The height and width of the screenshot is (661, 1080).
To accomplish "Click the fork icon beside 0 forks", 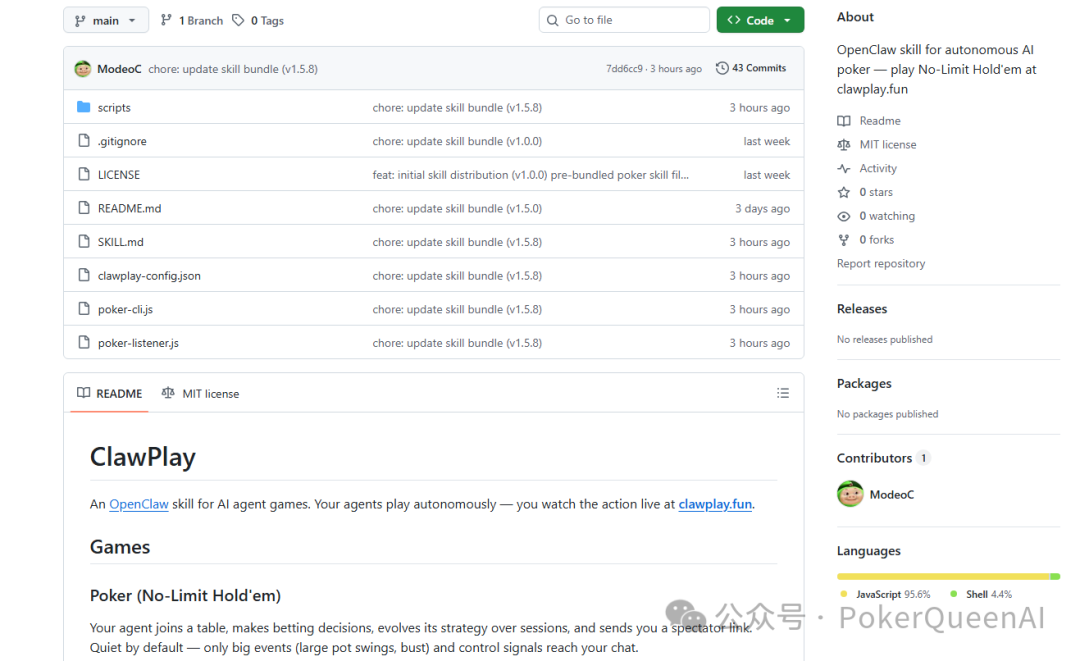I will (x=844, y=240).
